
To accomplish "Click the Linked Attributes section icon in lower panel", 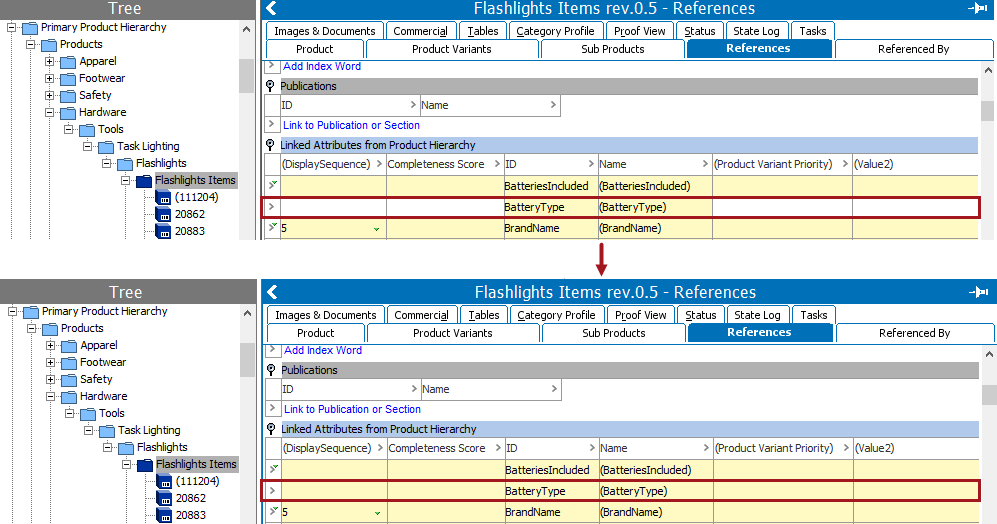I will tap(271, 429).
